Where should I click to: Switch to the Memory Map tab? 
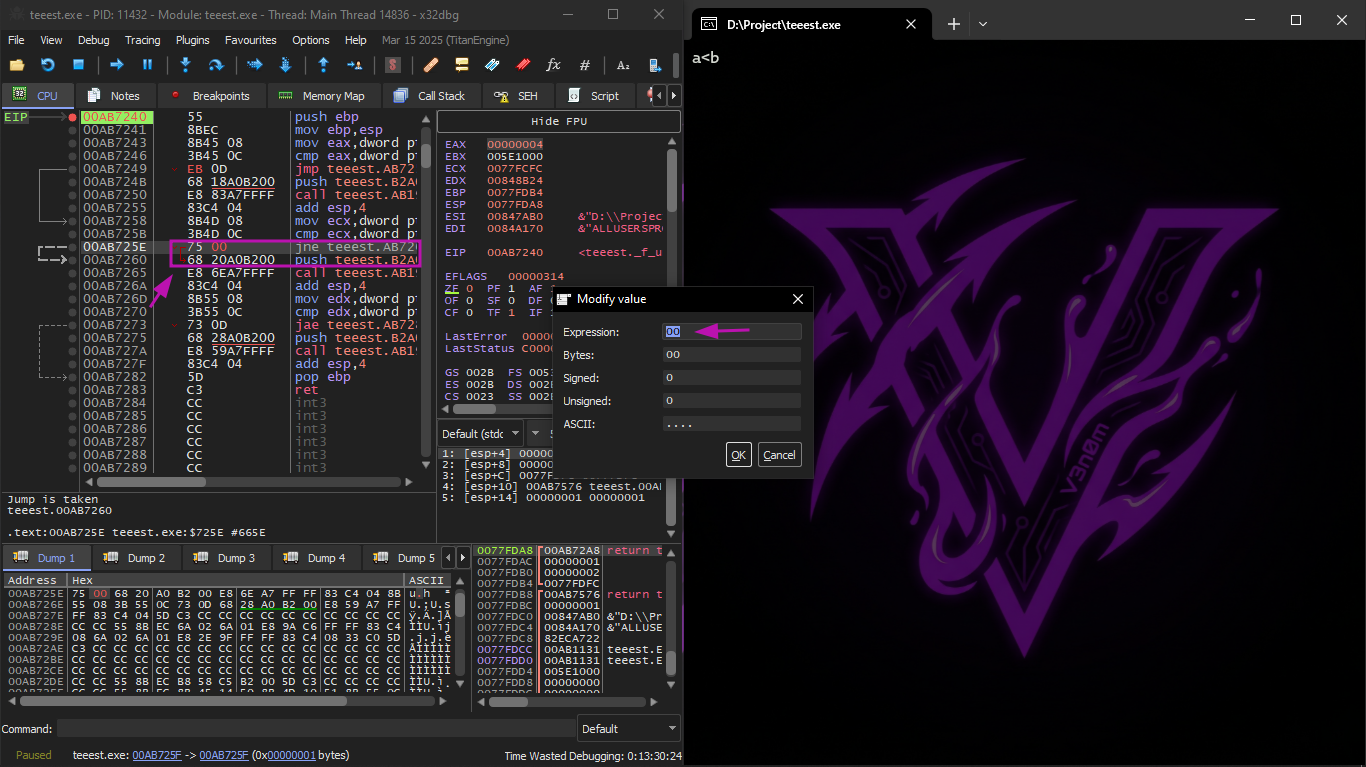coord(322,96)
